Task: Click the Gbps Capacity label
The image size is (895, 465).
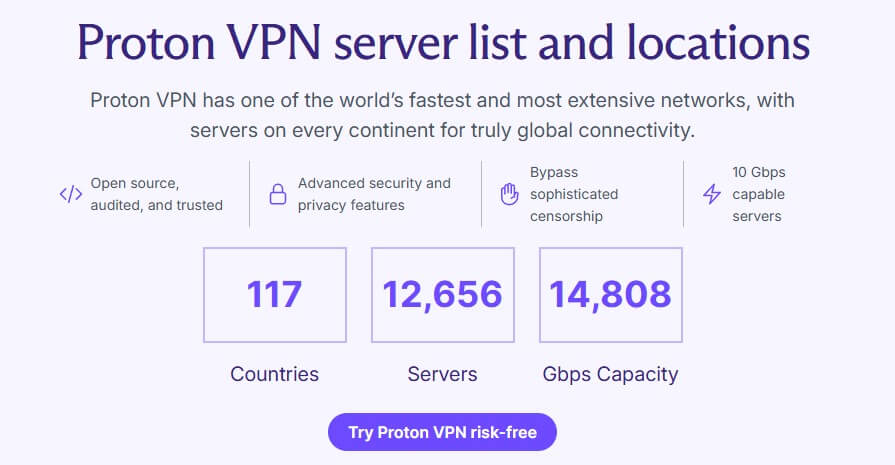Action: coord(610,375)
